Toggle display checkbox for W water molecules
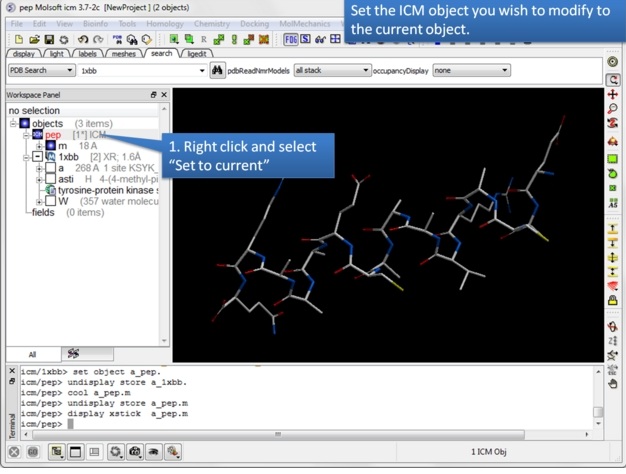626x474 pixels. point(51,201)
